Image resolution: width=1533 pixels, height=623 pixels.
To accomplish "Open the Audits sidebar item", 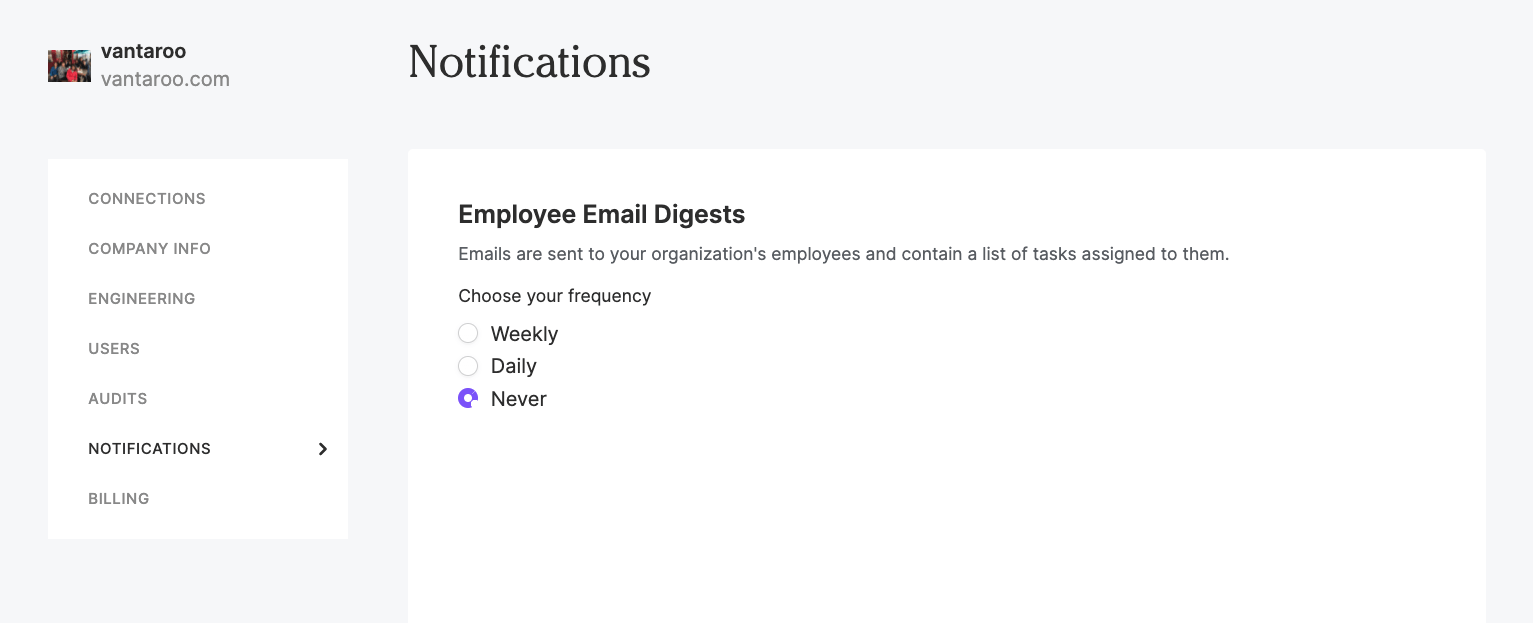I will (118, 399).
